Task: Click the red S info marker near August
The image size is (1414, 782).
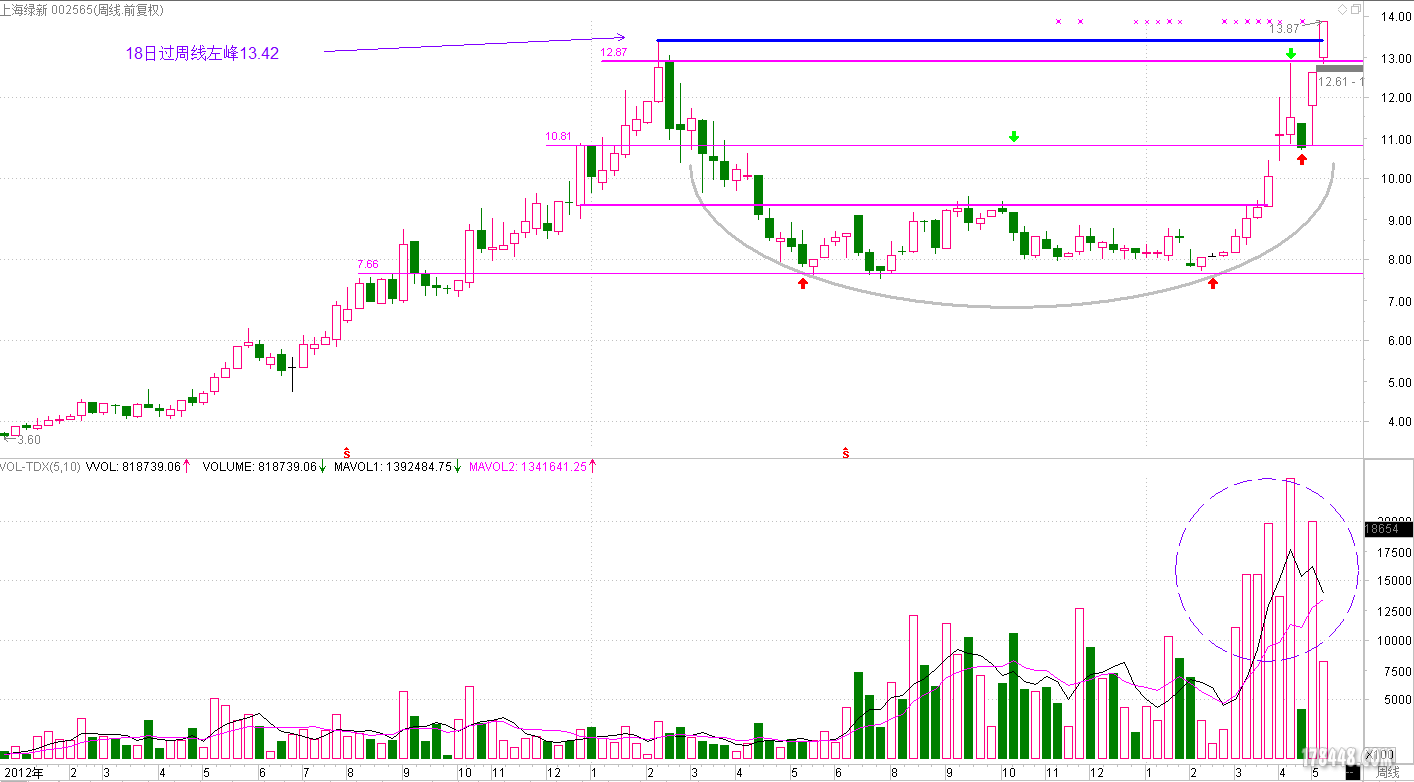Action: click(x=347, y=453)
